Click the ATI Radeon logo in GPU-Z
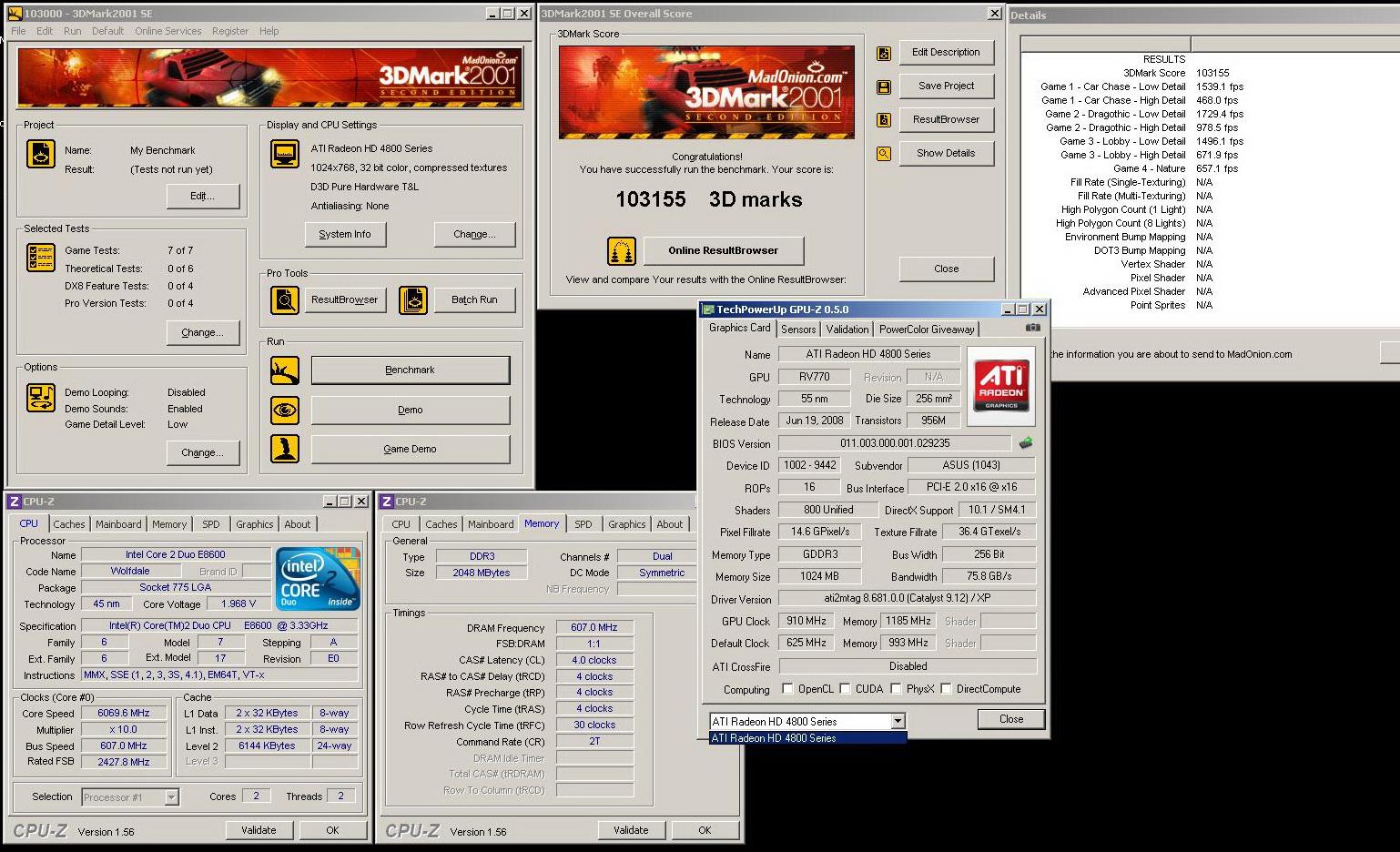Screen dimensions: 1400x852 pos(1001,386)
